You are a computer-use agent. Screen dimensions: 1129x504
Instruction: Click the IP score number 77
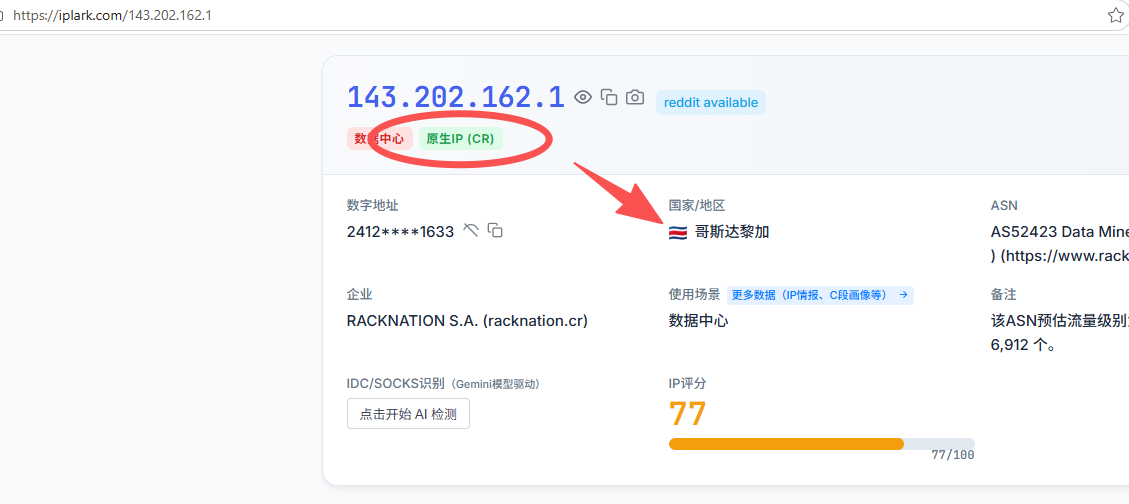(688, 414)
